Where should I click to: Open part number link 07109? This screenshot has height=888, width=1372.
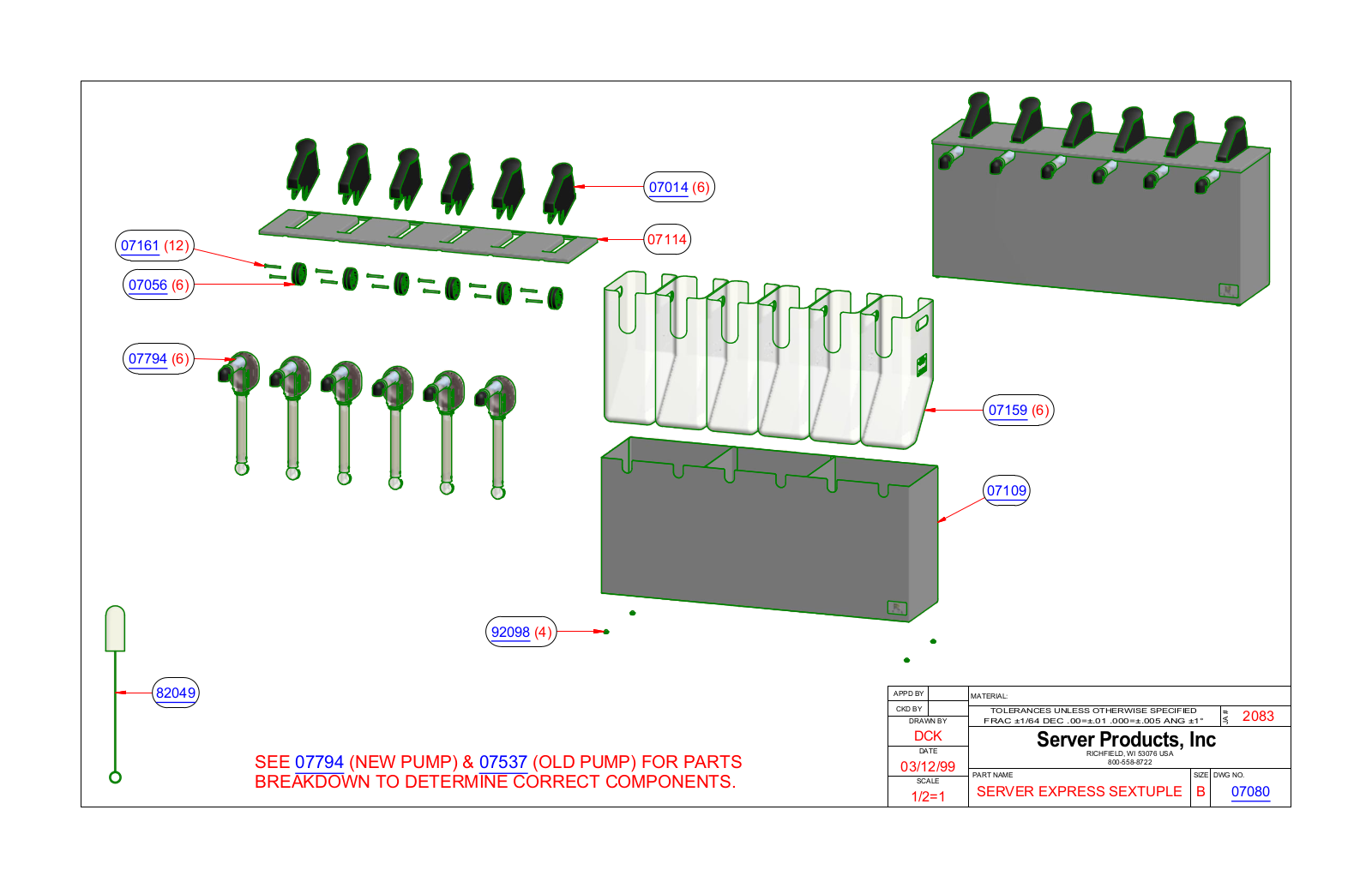[x=1007, y=491]
